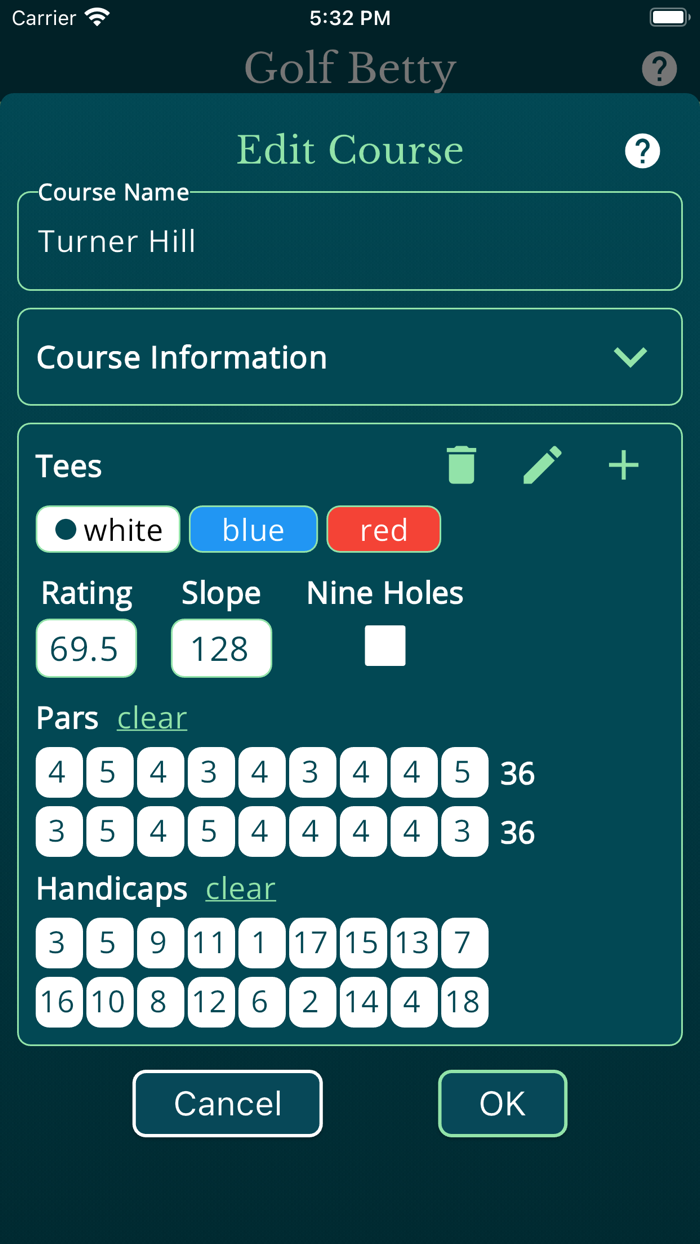The image size is (700, 1244).
Task: Select the first handicap value box
Action: coord(58,942)
